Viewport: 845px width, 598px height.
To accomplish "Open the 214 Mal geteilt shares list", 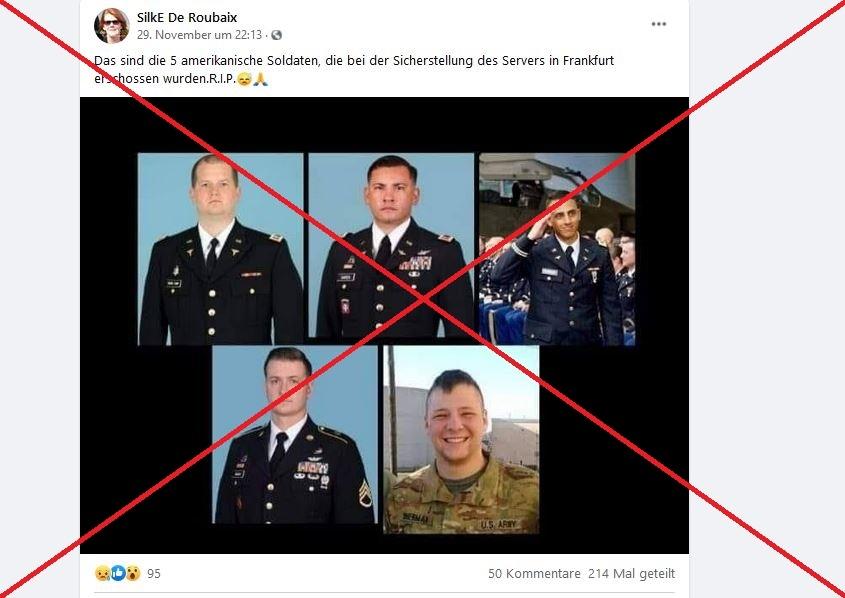I will click(631, 574).
